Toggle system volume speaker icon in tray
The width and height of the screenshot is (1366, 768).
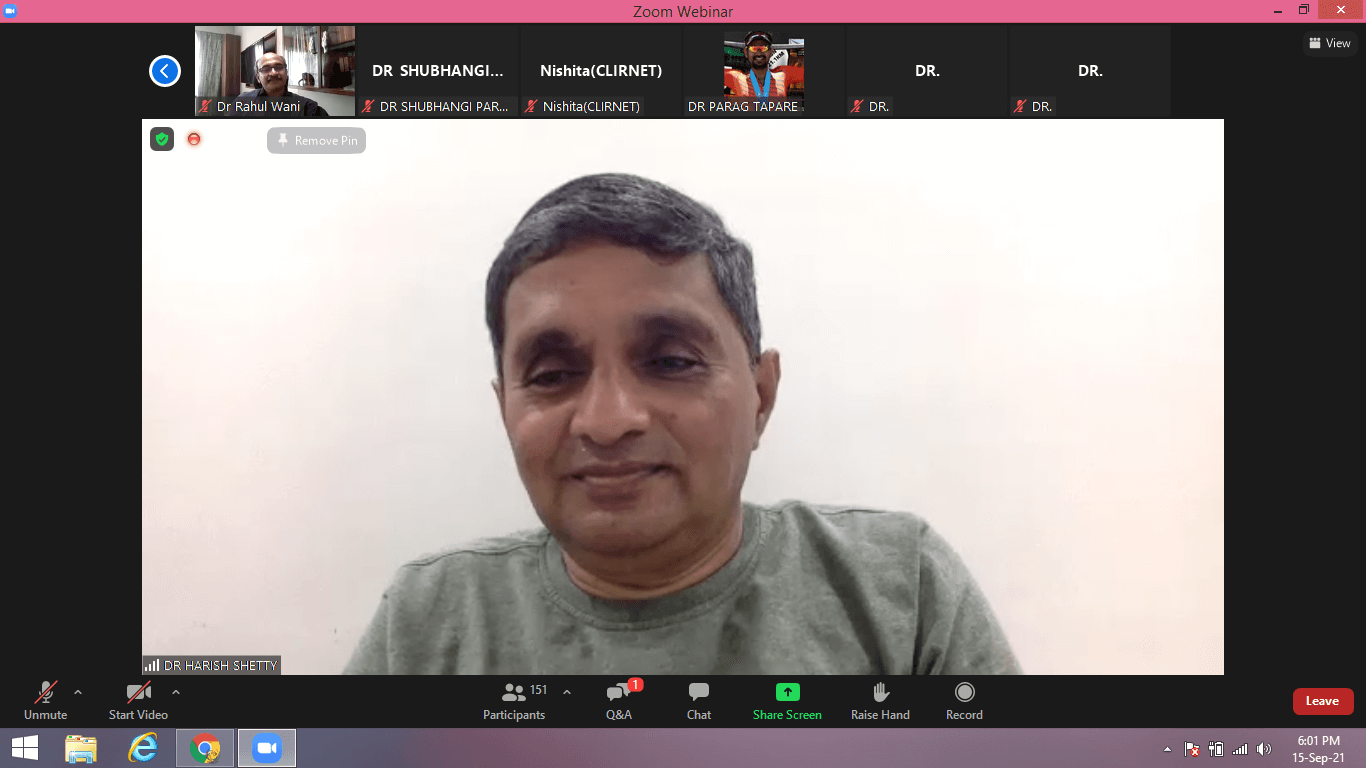1264,749
